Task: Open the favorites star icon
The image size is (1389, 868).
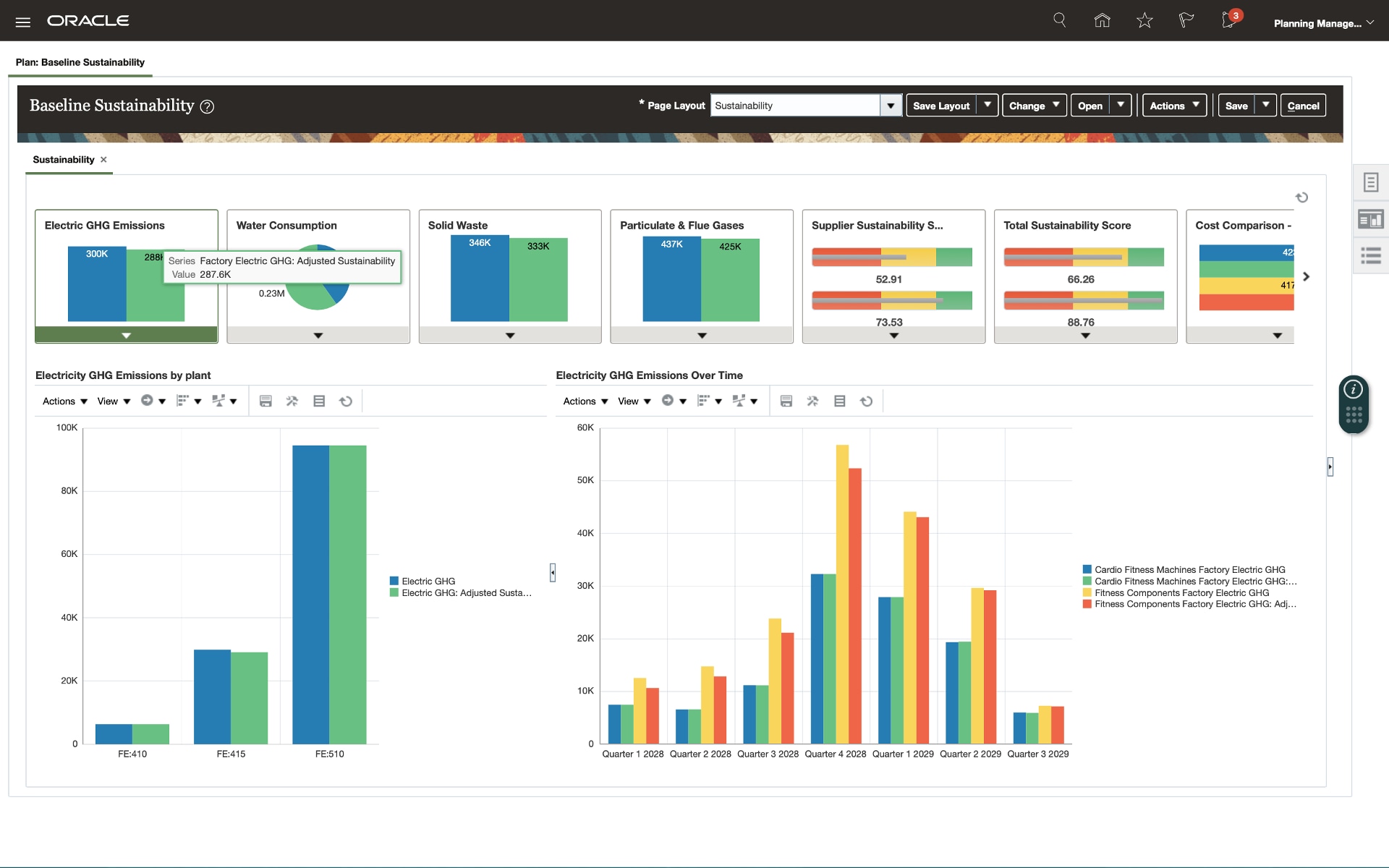Action: [1144, 20]
